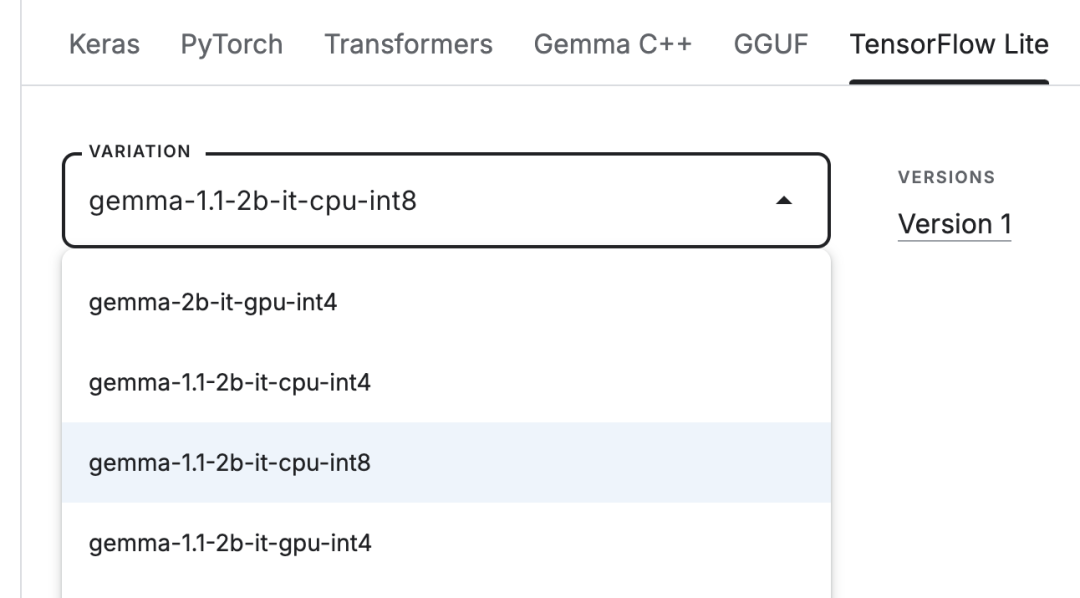Screen dimensions: 1080x598
Task: Choose the gemma-1.1-2b-it-gpu-int4 variation
Action: (446, 543)
